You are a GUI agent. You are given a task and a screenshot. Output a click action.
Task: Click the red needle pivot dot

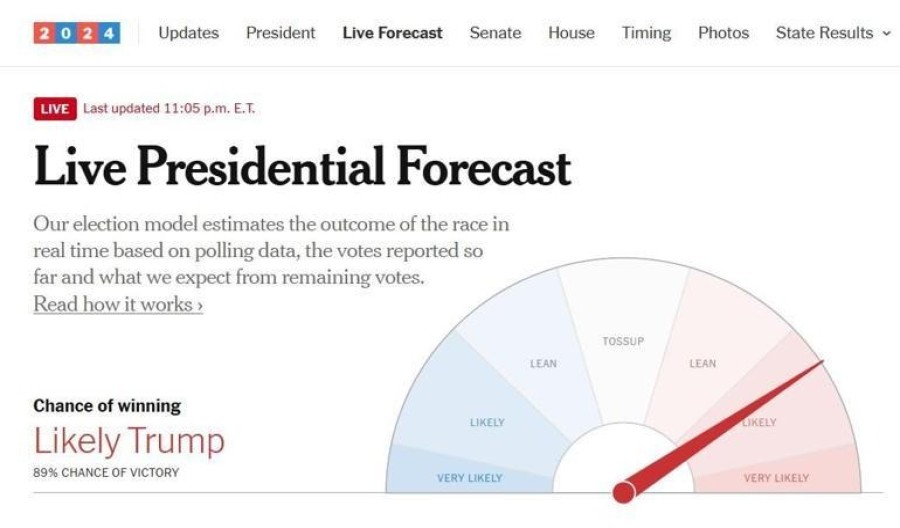click(x=623, y=492)
